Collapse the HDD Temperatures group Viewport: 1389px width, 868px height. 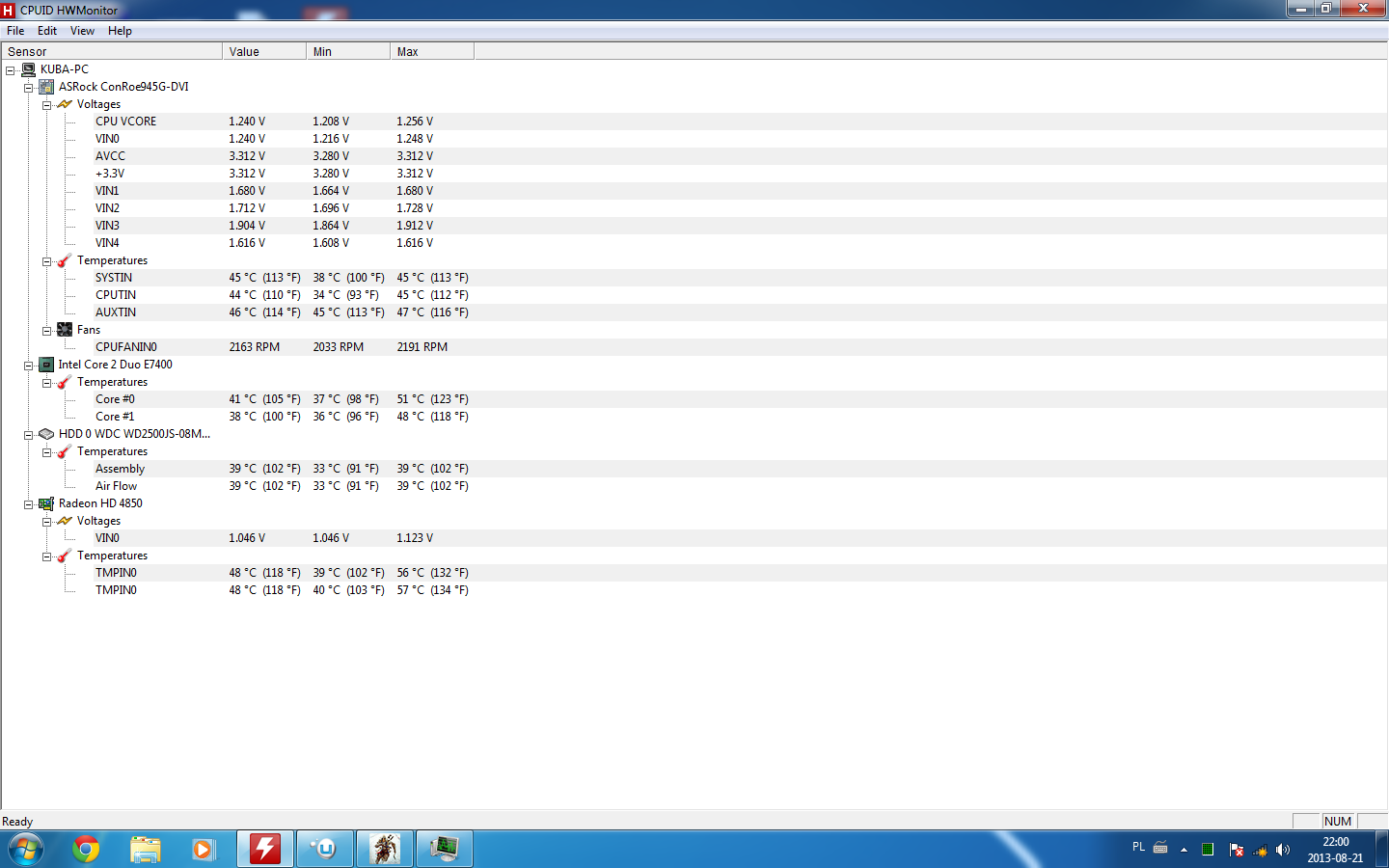(47, 452)
